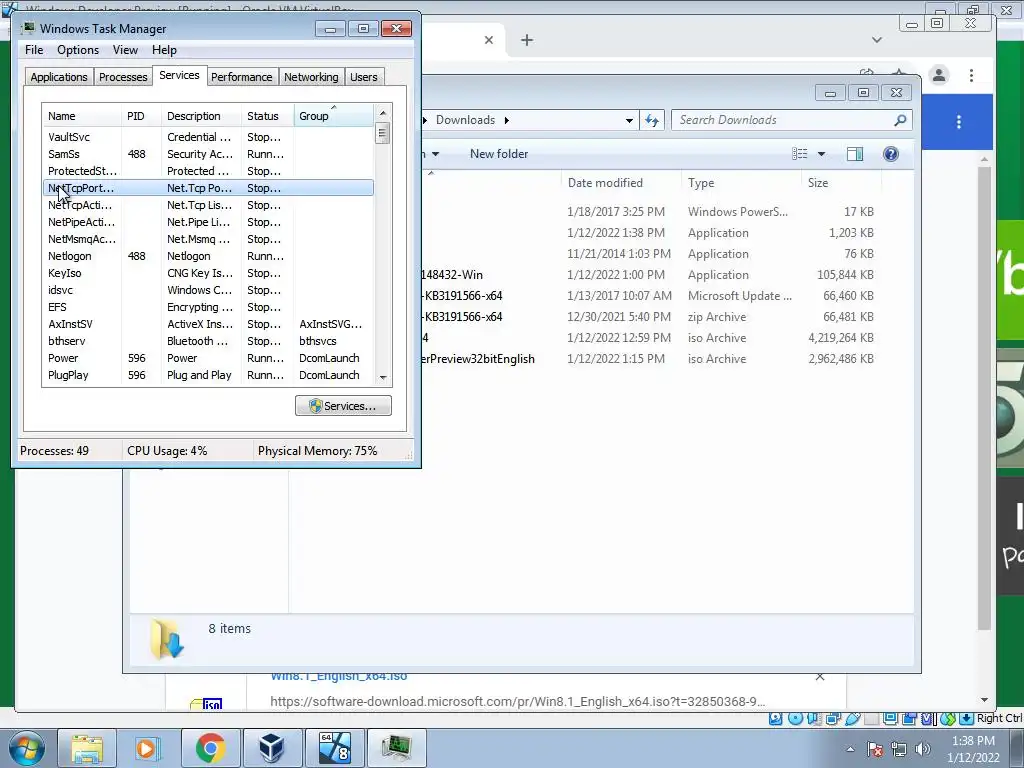Show hidden tray icons arrow
Screen dimensions: 1024x768
850,749
